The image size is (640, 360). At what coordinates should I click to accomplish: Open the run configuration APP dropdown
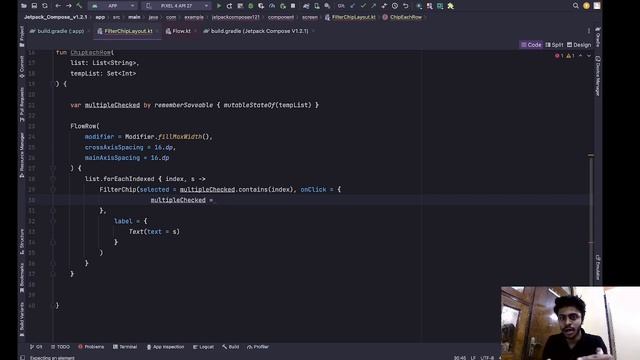coord(113,6)
